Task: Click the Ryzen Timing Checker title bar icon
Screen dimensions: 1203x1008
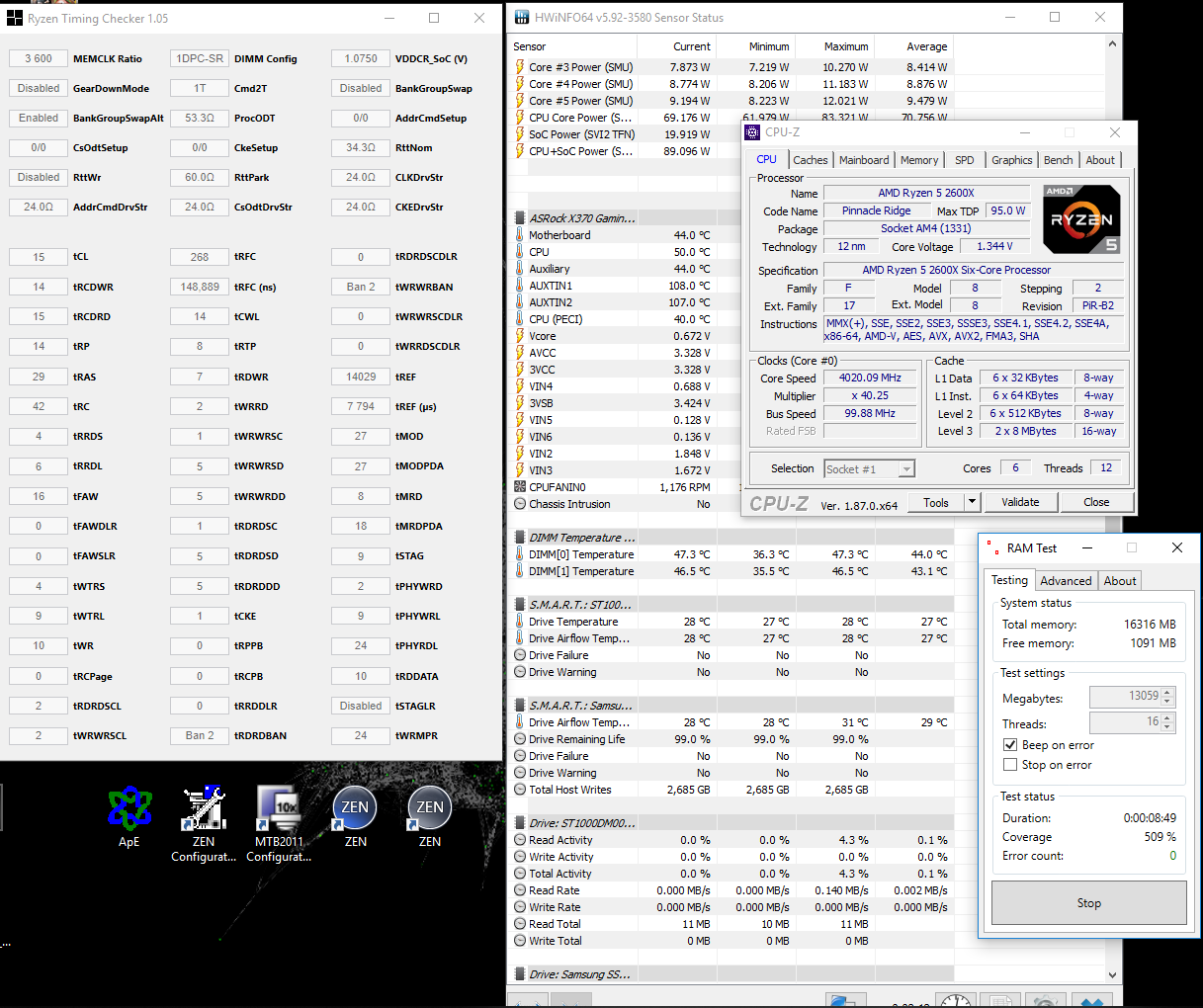Action: [x=15, y=18]
